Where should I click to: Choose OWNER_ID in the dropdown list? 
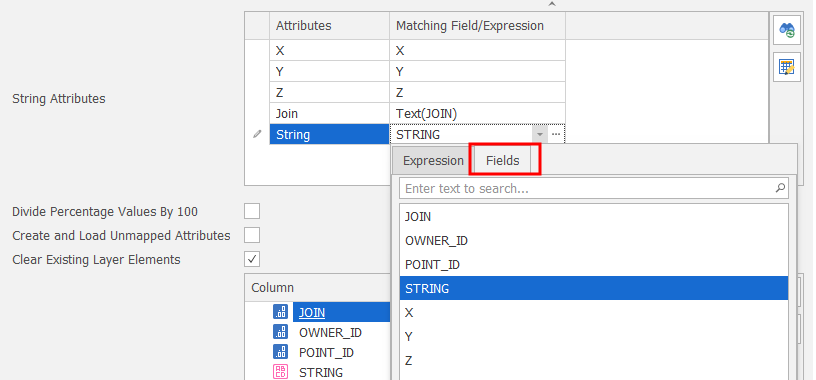[x=594, y=240]
